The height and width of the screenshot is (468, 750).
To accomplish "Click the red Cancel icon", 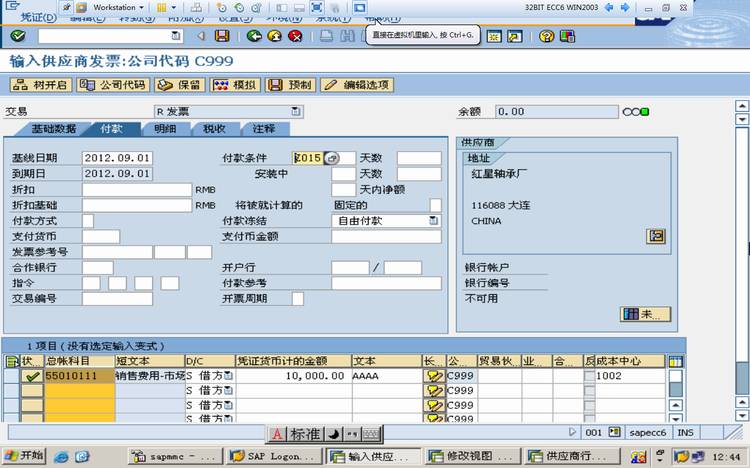I will point(295,36).
